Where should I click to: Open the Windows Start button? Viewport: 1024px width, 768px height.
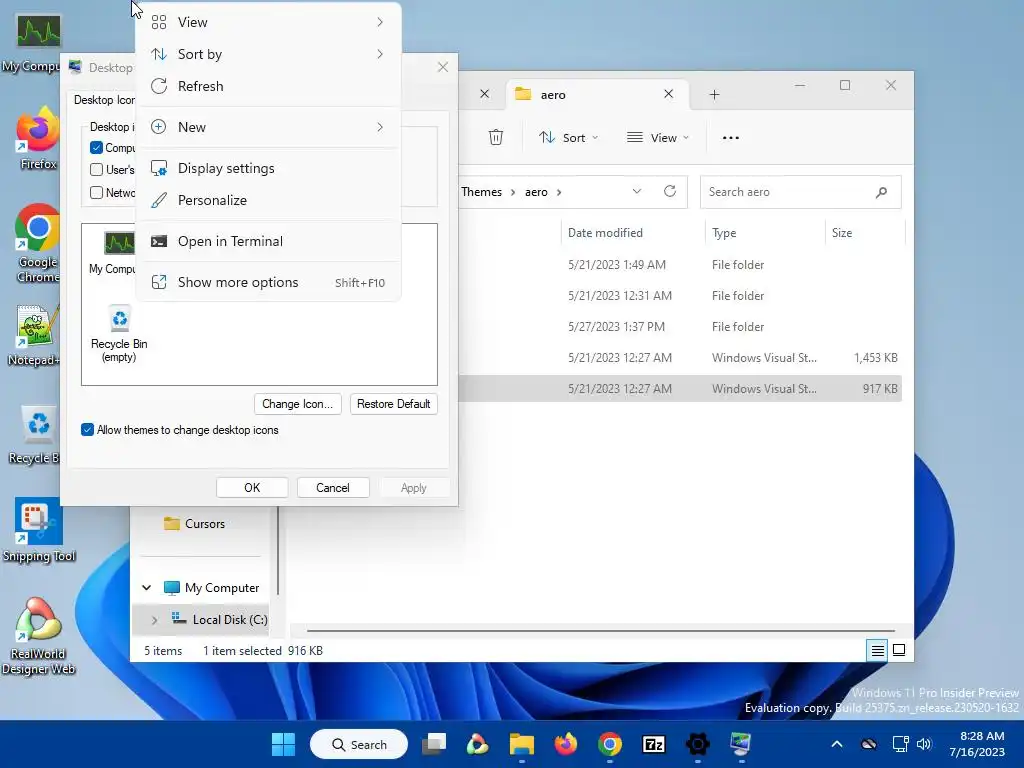(283, 744)
